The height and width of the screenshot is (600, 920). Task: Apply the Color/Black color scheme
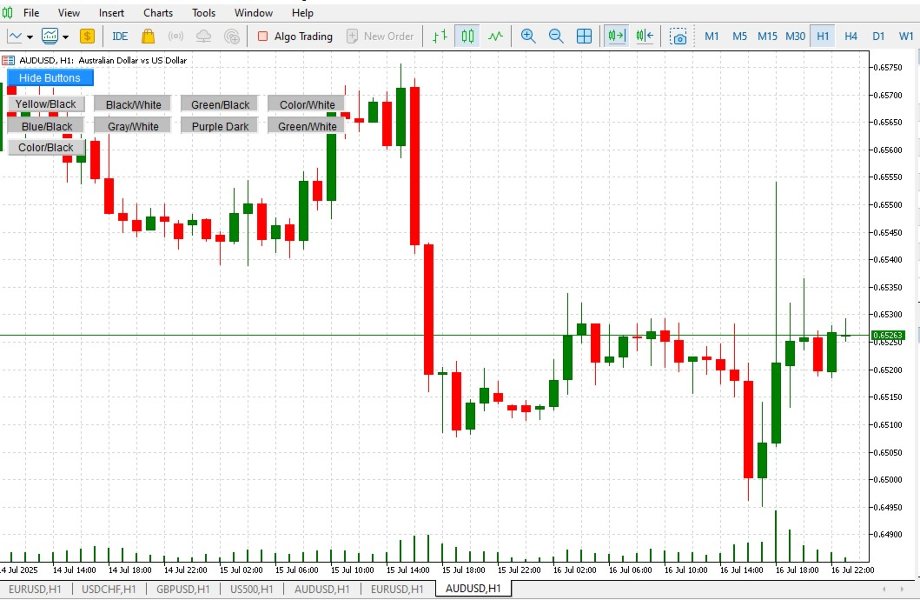pyautogui.click(x=46, y=147)
